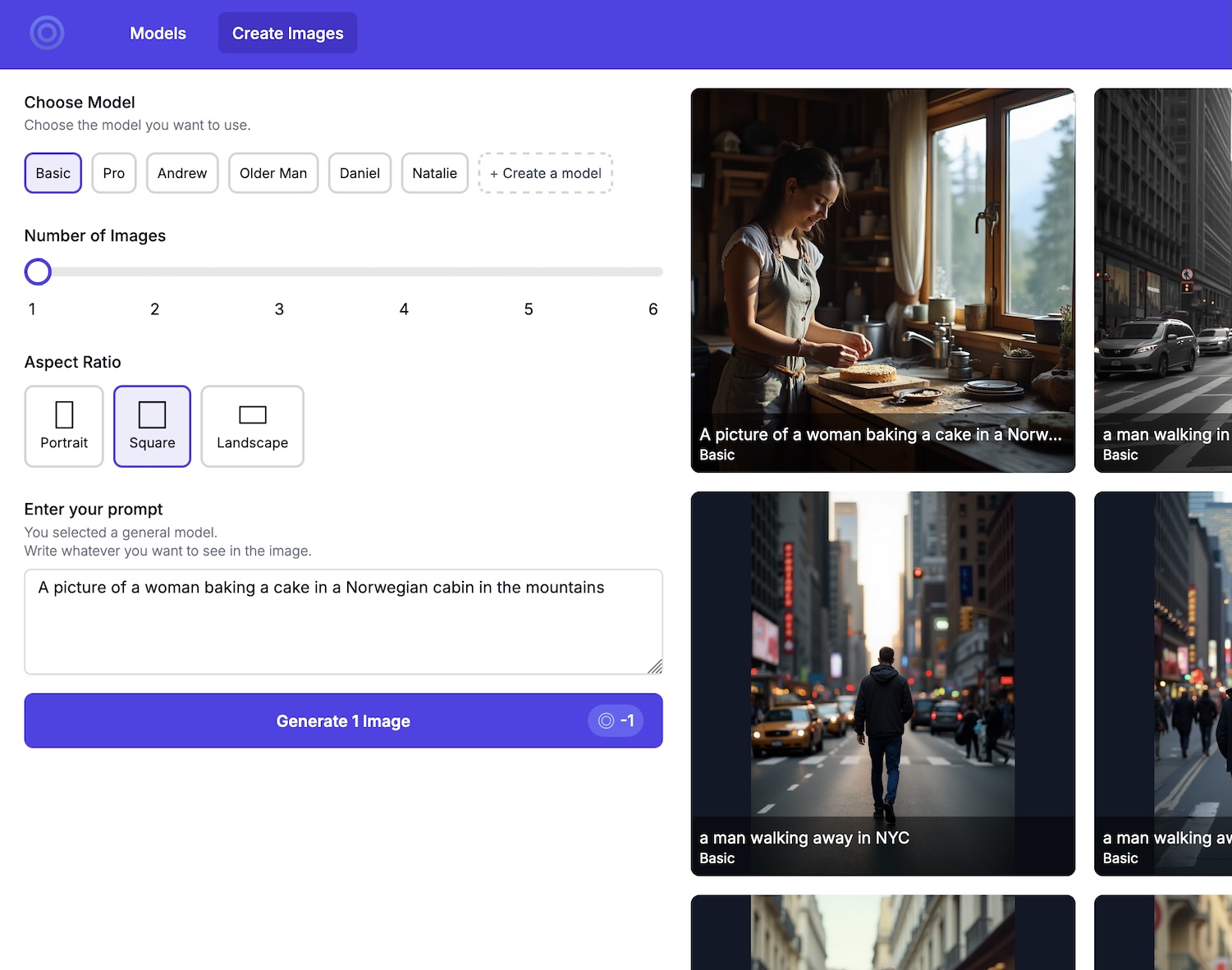
Task: Set image count to 2 on slider
Action: [154, 309]
